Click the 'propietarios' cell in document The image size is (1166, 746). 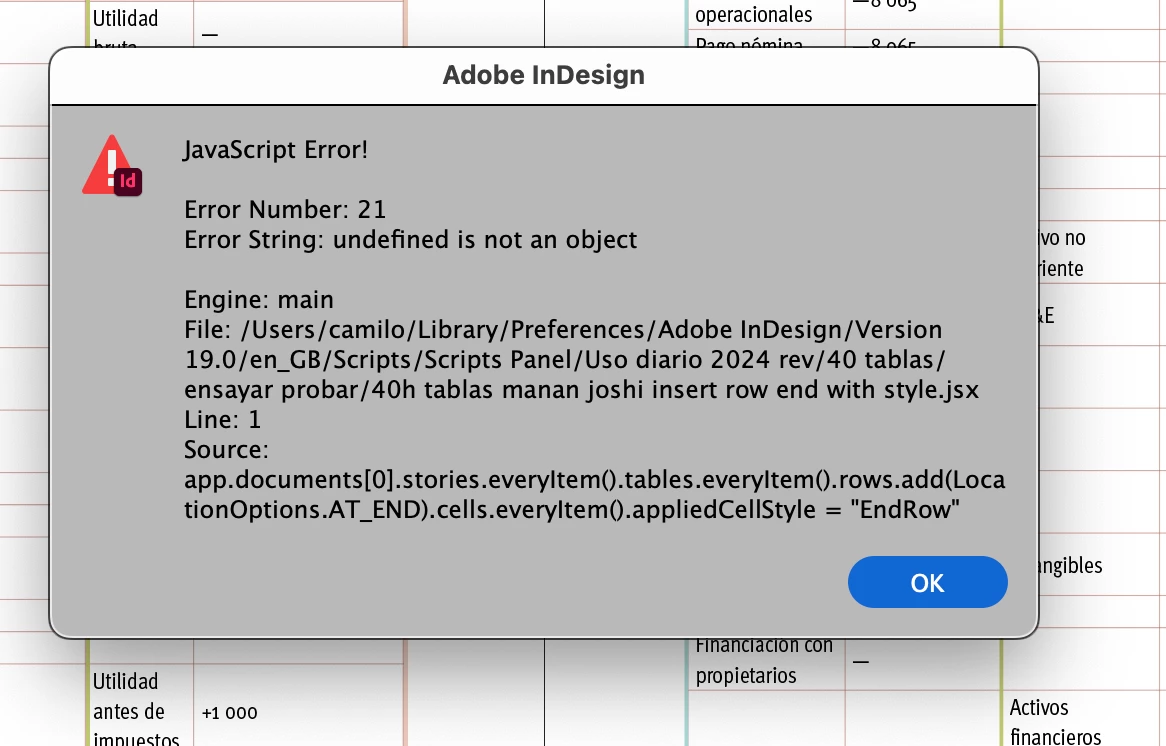pos(746,676)
